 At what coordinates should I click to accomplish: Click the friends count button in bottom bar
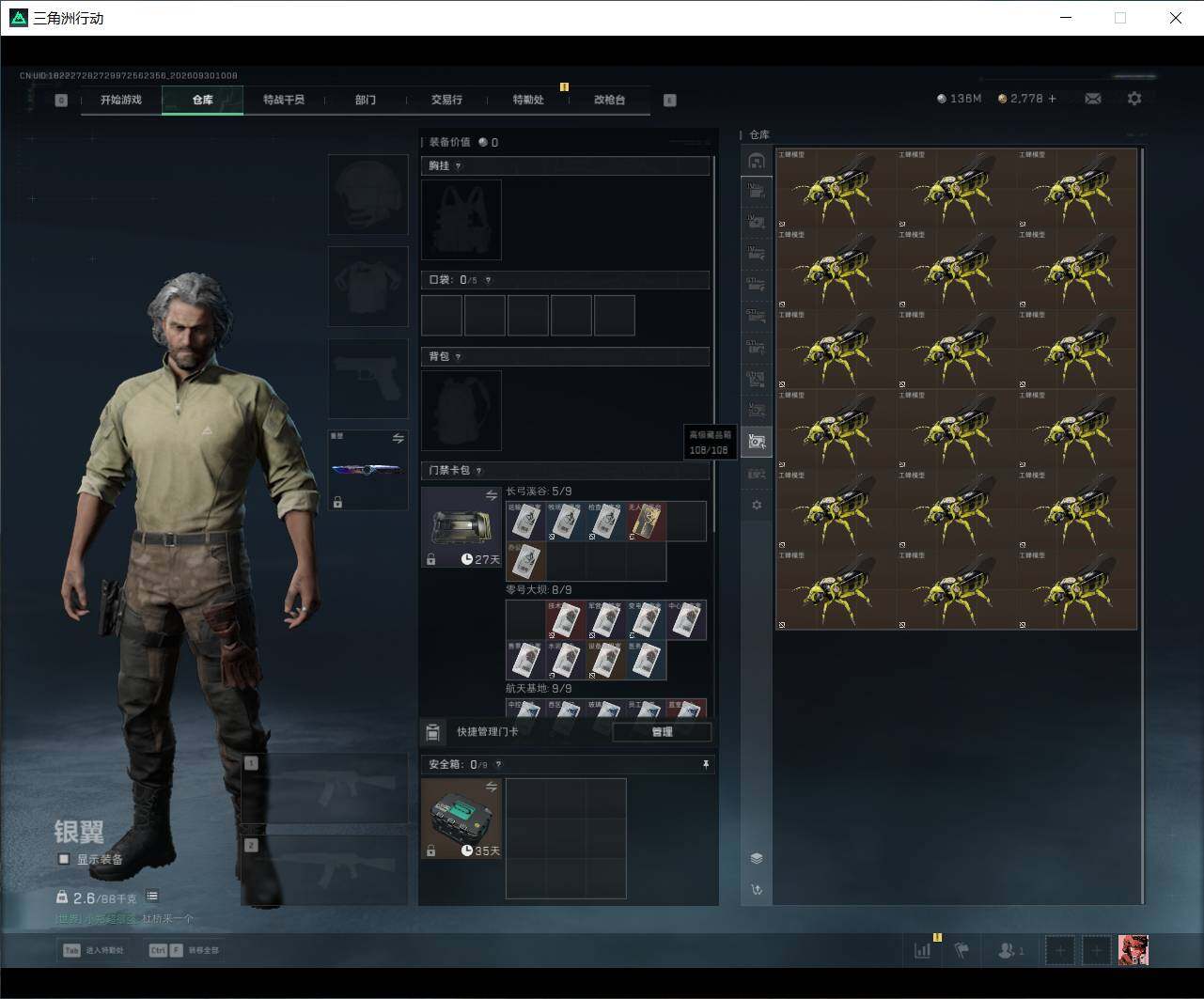[x=1011, y=950]
